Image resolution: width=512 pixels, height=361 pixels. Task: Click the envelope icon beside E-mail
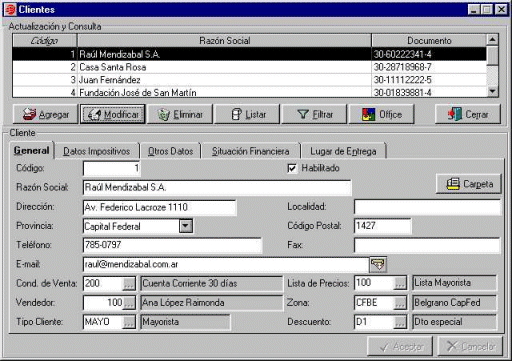coord(378,265)
